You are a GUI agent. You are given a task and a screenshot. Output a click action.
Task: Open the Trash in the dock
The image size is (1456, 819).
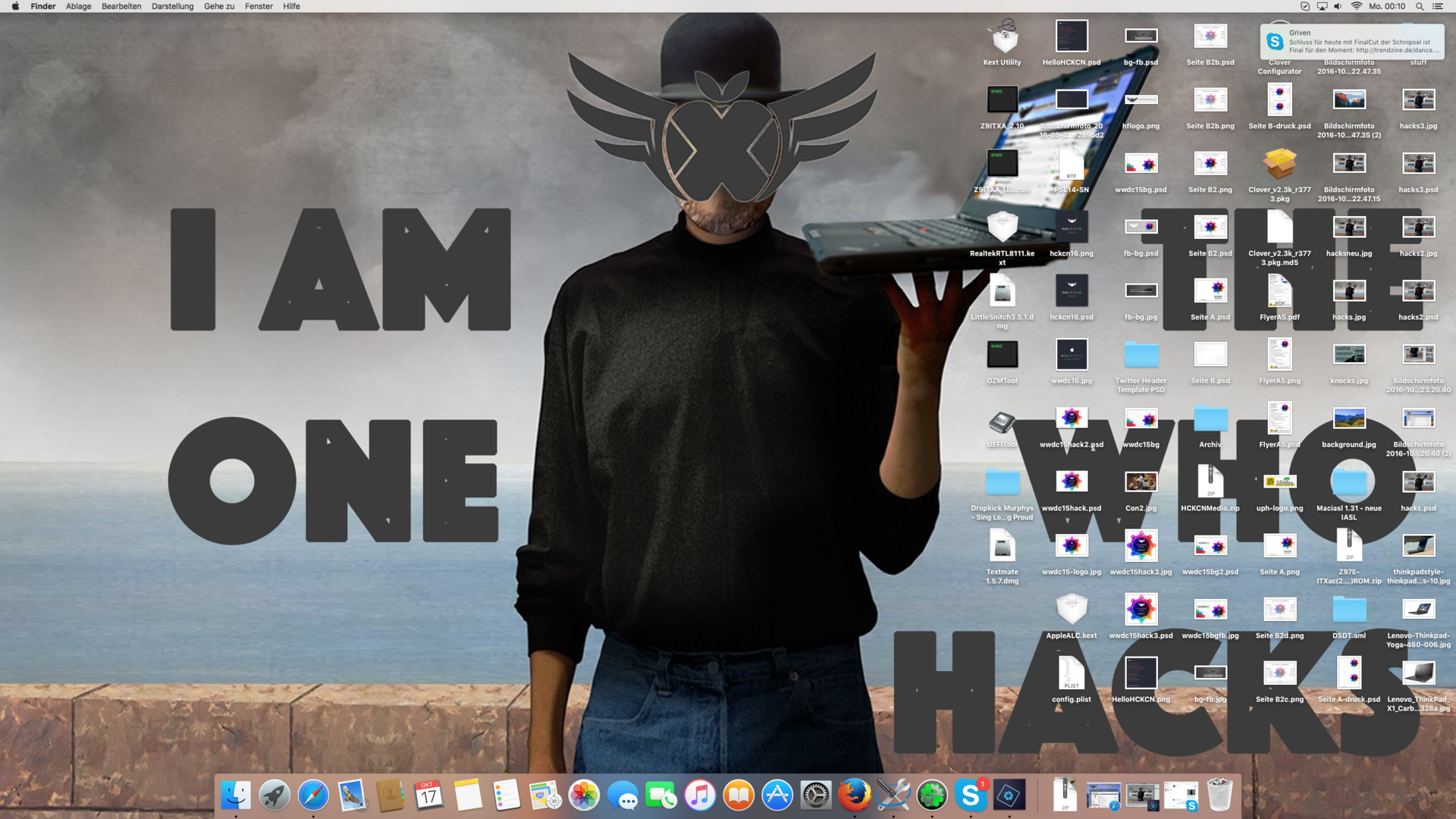(1219, 795)
